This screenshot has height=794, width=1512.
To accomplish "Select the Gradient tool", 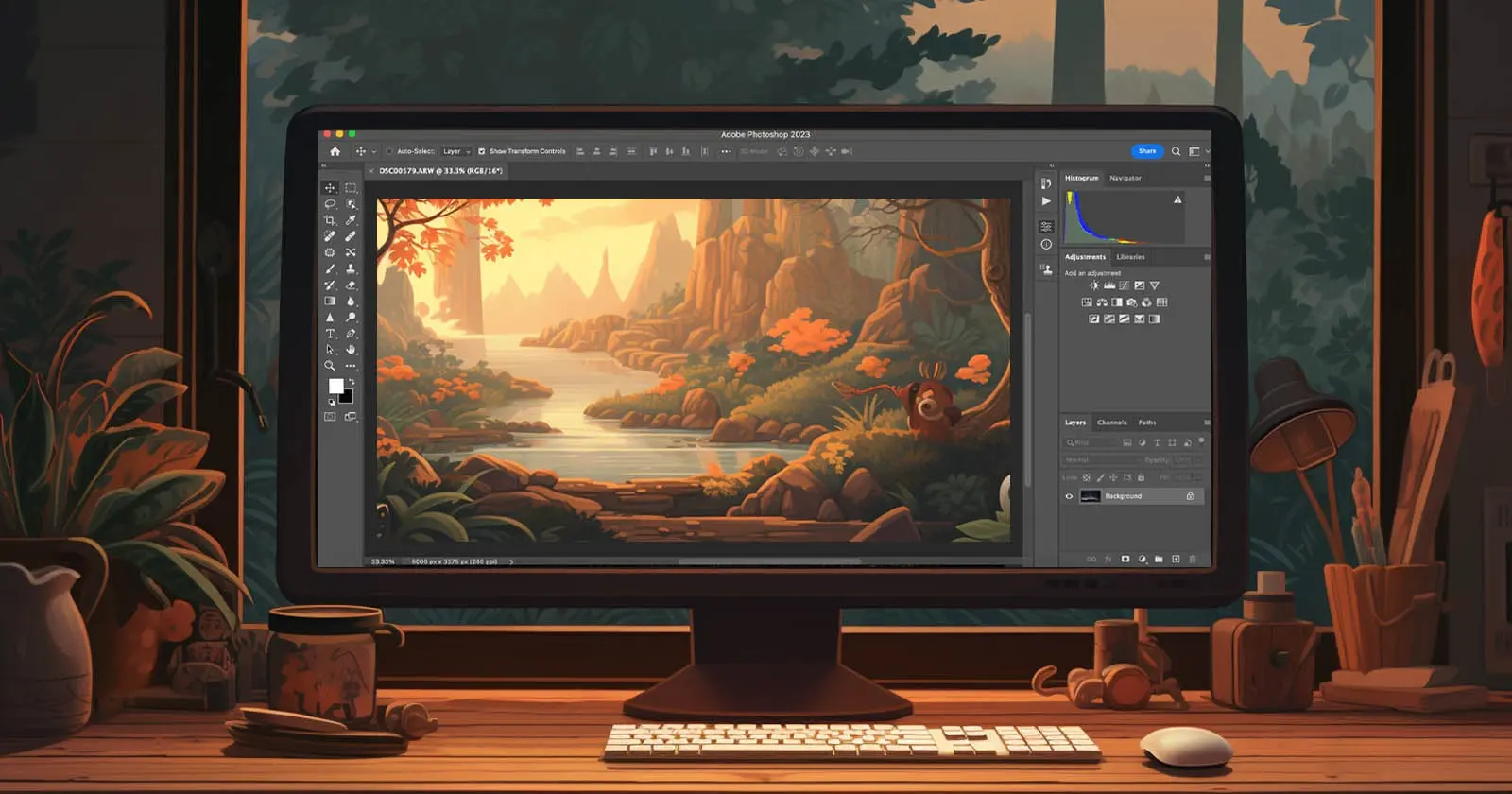I will tap(330, 302).
